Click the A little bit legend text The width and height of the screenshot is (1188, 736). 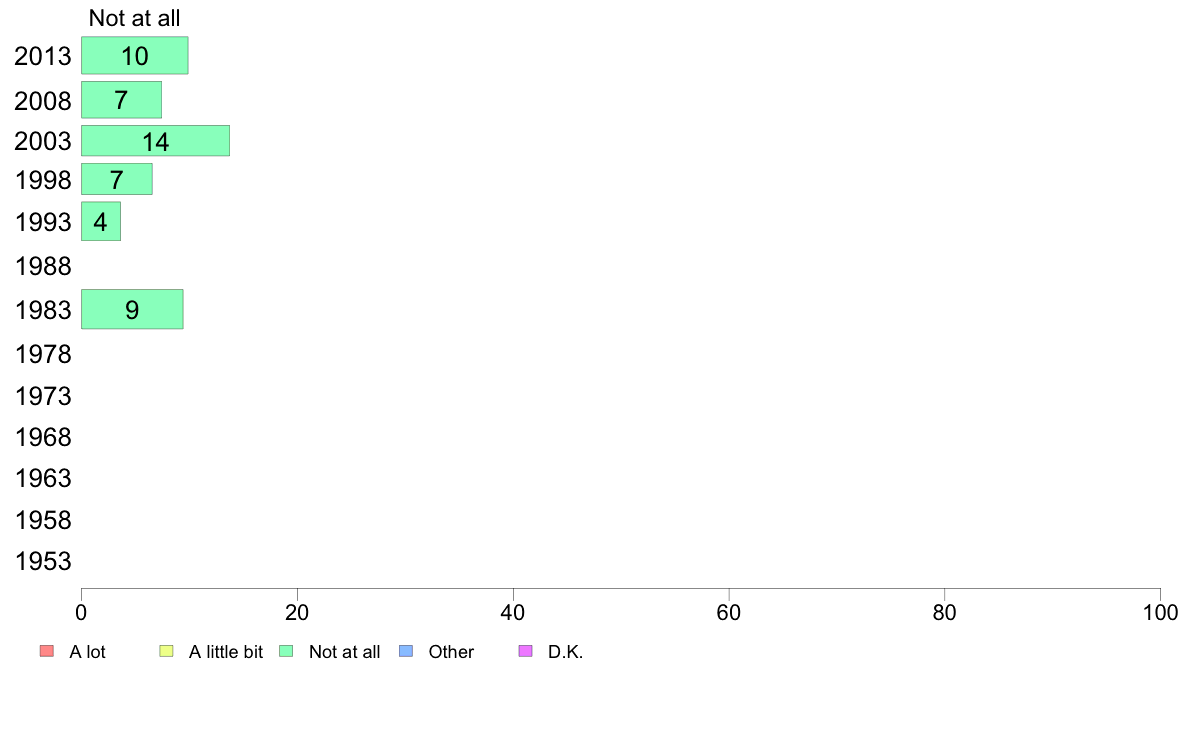click(226, 652)
